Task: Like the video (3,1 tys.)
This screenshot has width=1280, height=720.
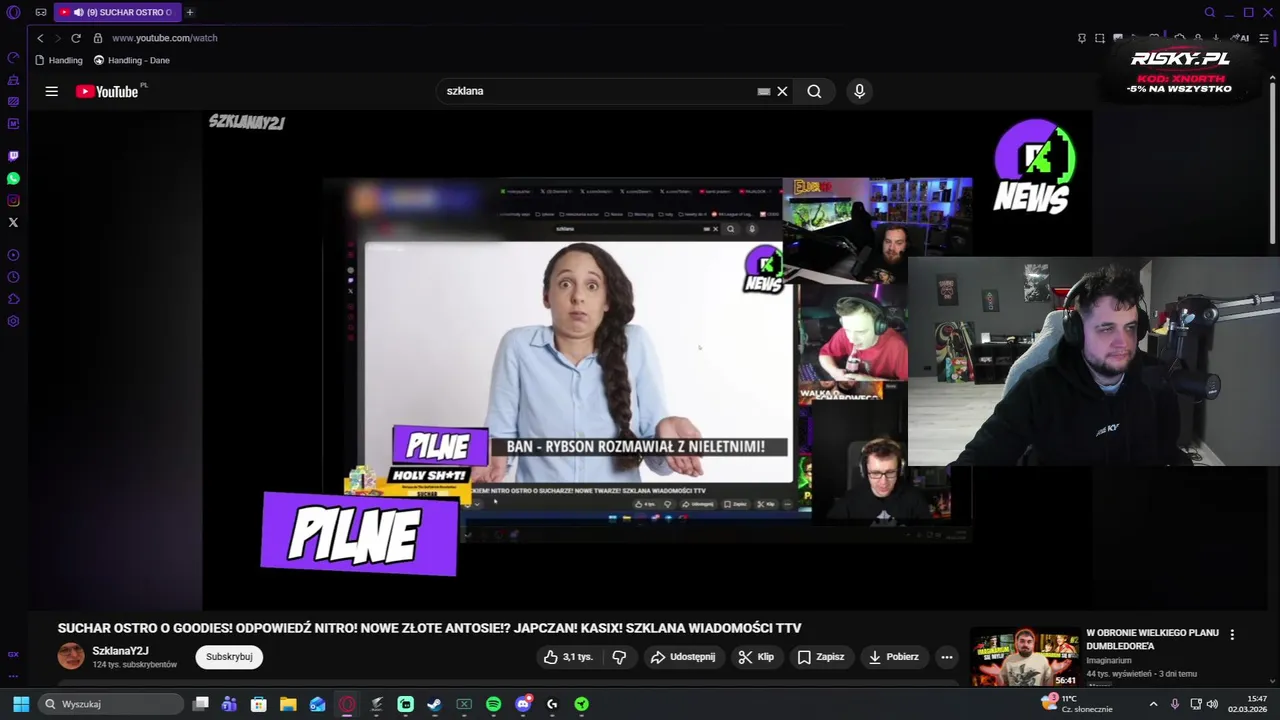Action: click(568, 657)
